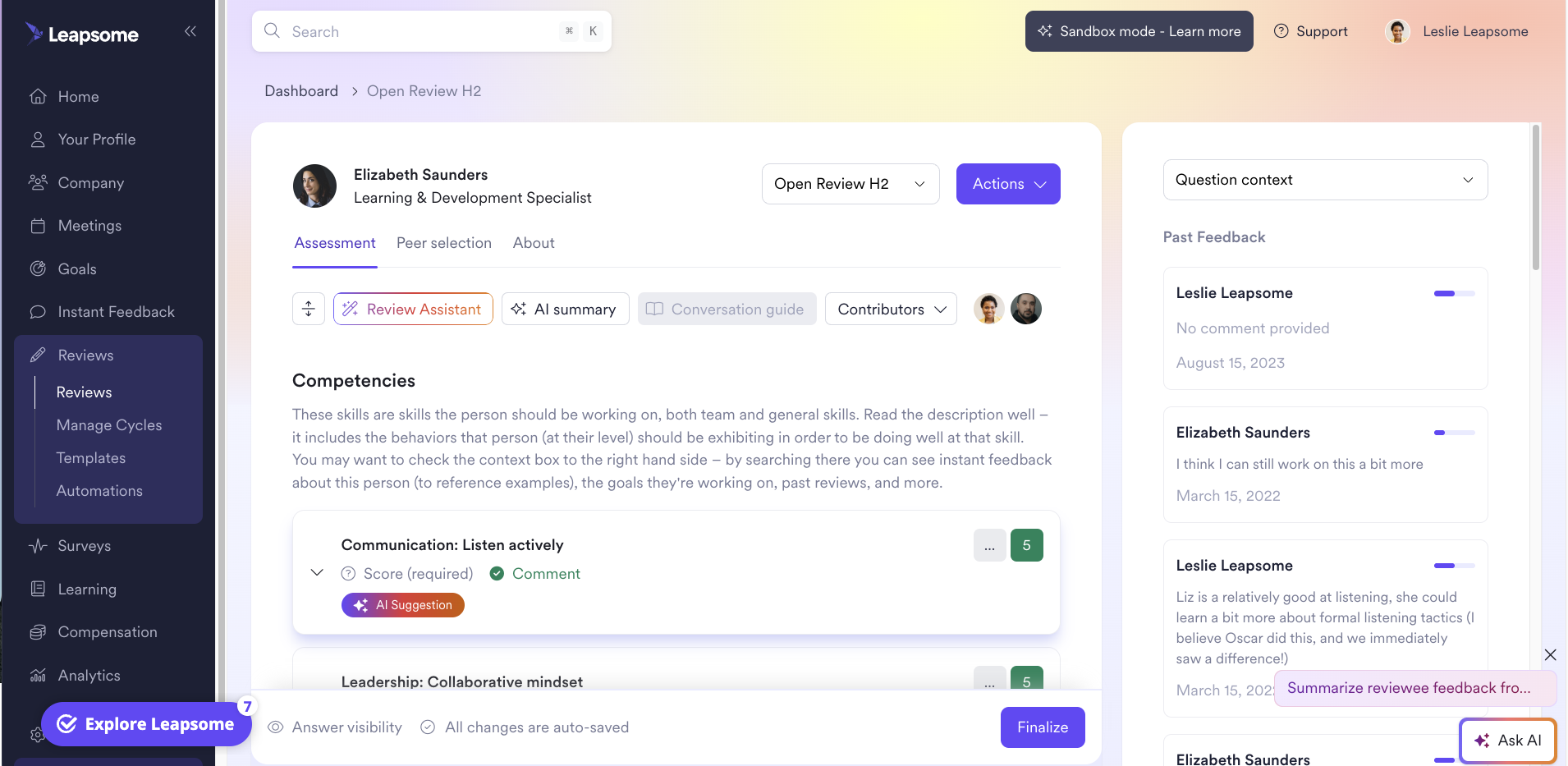
Task: Collapse the sidebar with the double-chevron icon
Action: click(x=190, y=31)
